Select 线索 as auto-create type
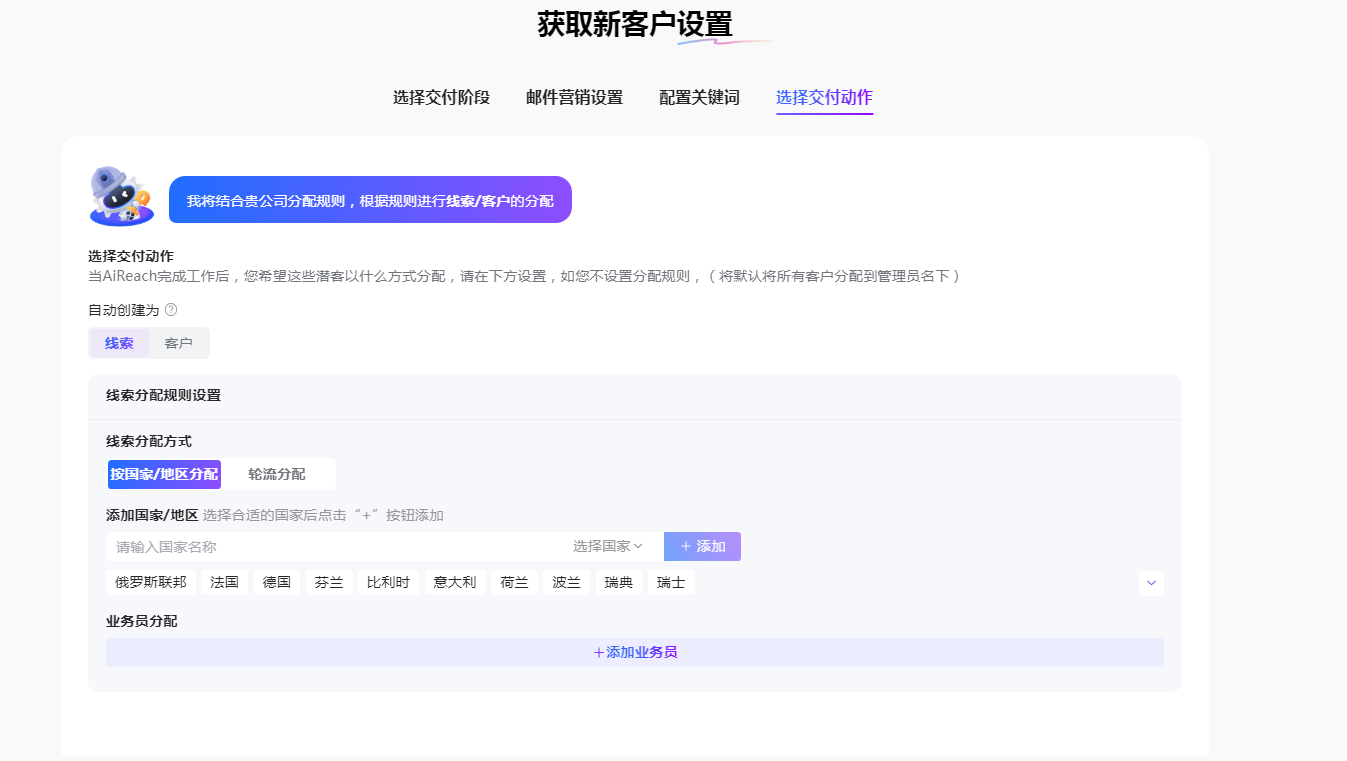 pos(119,343)
